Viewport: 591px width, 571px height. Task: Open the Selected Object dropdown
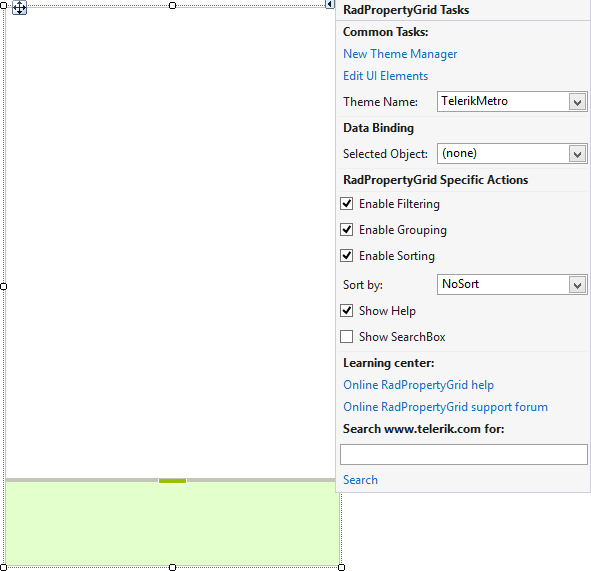[577, 154]
